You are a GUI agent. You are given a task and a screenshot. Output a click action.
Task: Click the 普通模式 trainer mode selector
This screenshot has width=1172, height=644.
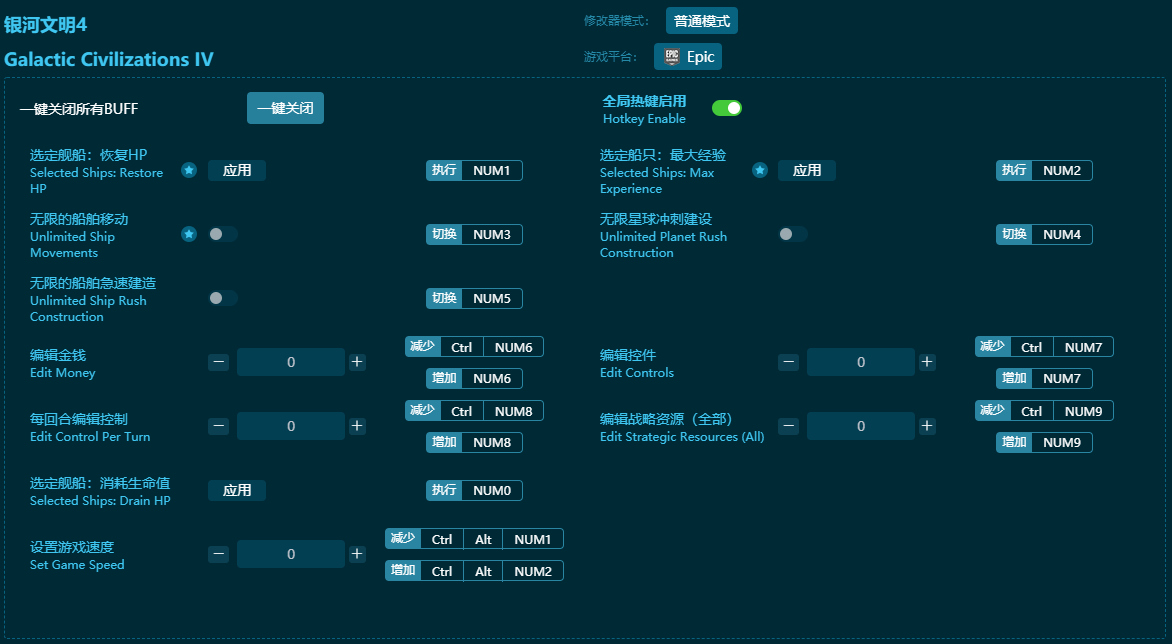coord(701,20)
